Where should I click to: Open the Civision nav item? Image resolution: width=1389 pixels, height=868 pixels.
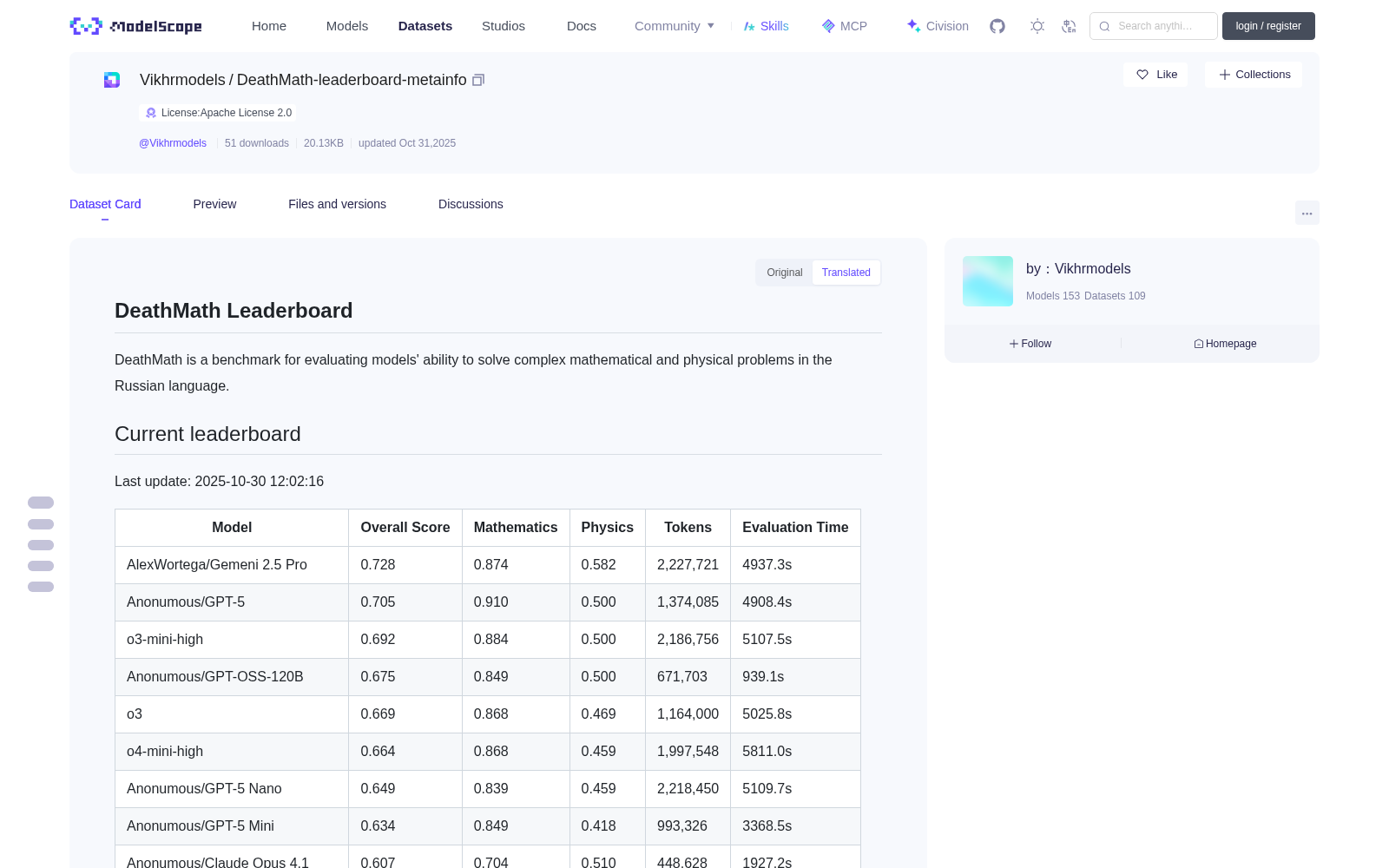(938, 26)
